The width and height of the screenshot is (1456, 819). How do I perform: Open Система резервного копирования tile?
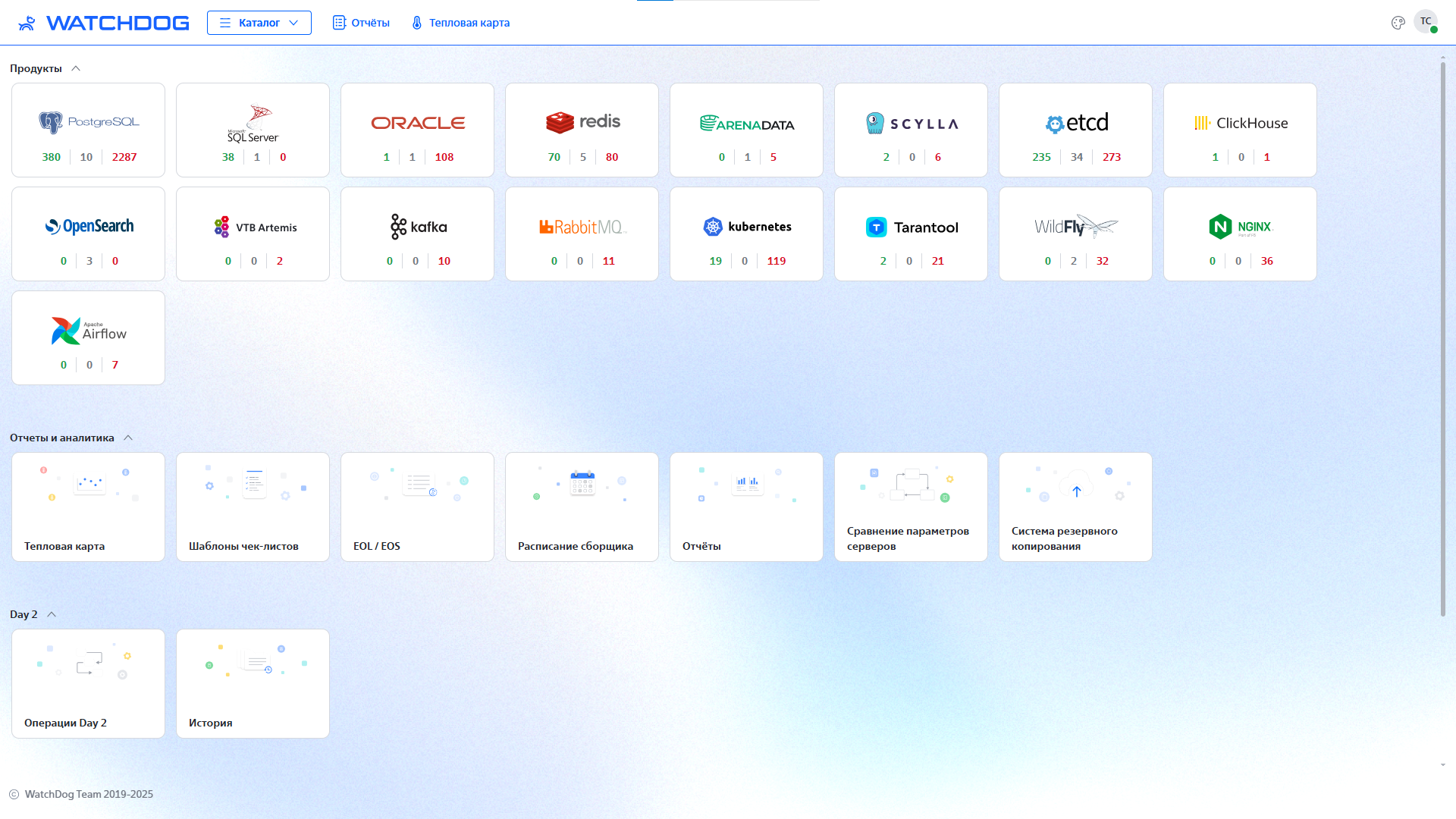coord(1075,507)
